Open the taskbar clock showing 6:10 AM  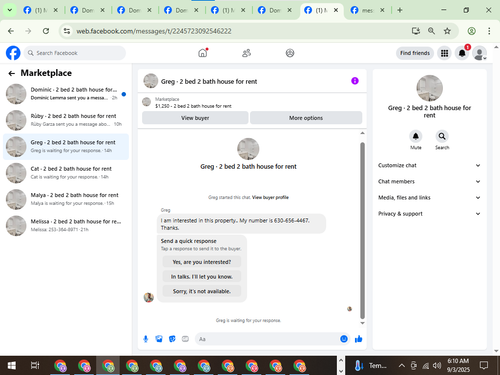[458, 365]
